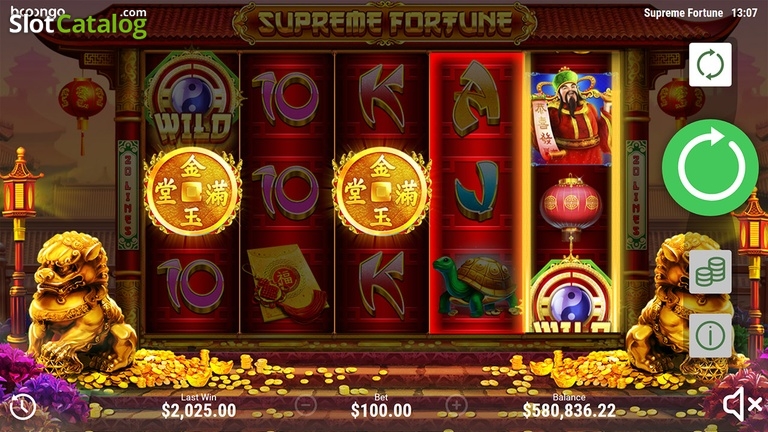Click the $580,836.22 balance display
The width and height of the screenshot is (768, 432).
(569, 410)
